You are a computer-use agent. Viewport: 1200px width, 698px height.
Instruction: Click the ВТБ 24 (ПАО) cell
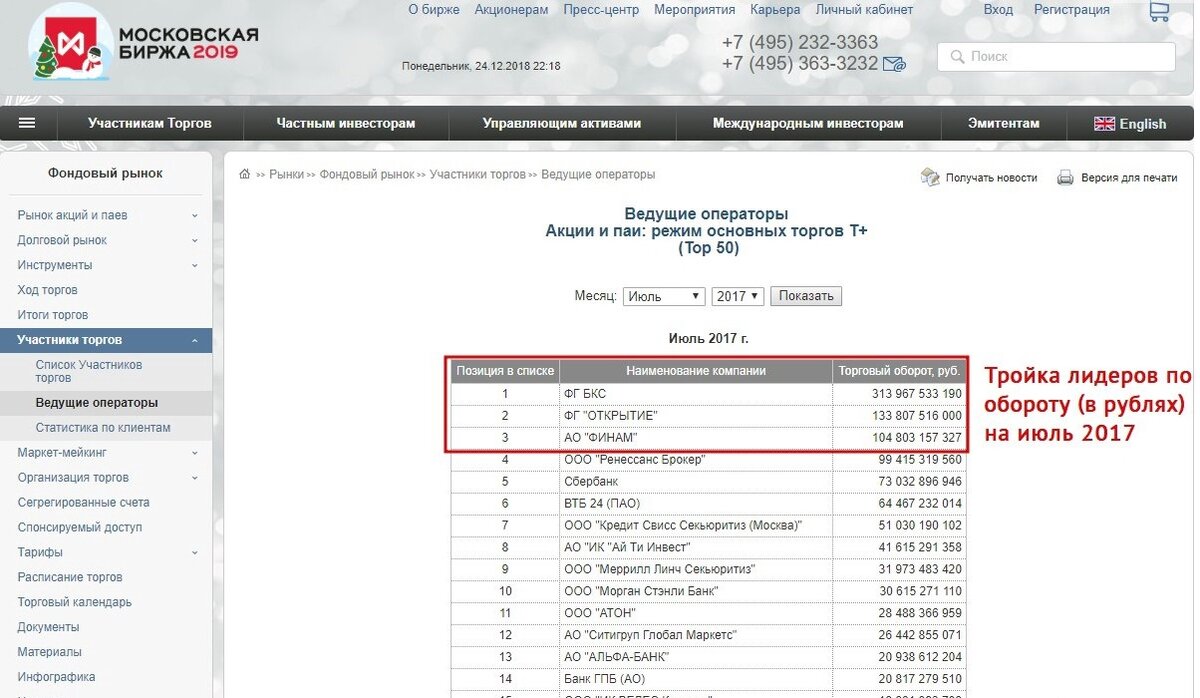696,504
